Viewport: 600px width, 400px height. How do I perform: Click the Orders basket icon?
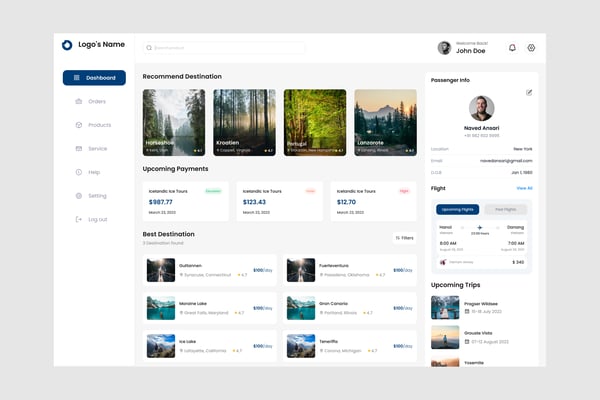(79, 101)
